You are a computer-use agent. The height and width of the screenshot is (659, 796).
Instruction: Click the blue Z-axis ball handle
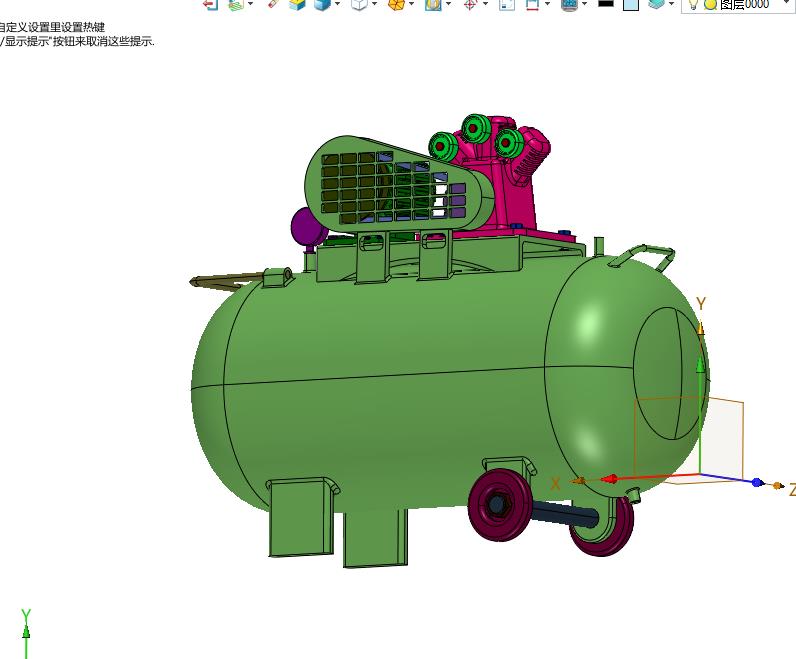(x=756, y=482)
